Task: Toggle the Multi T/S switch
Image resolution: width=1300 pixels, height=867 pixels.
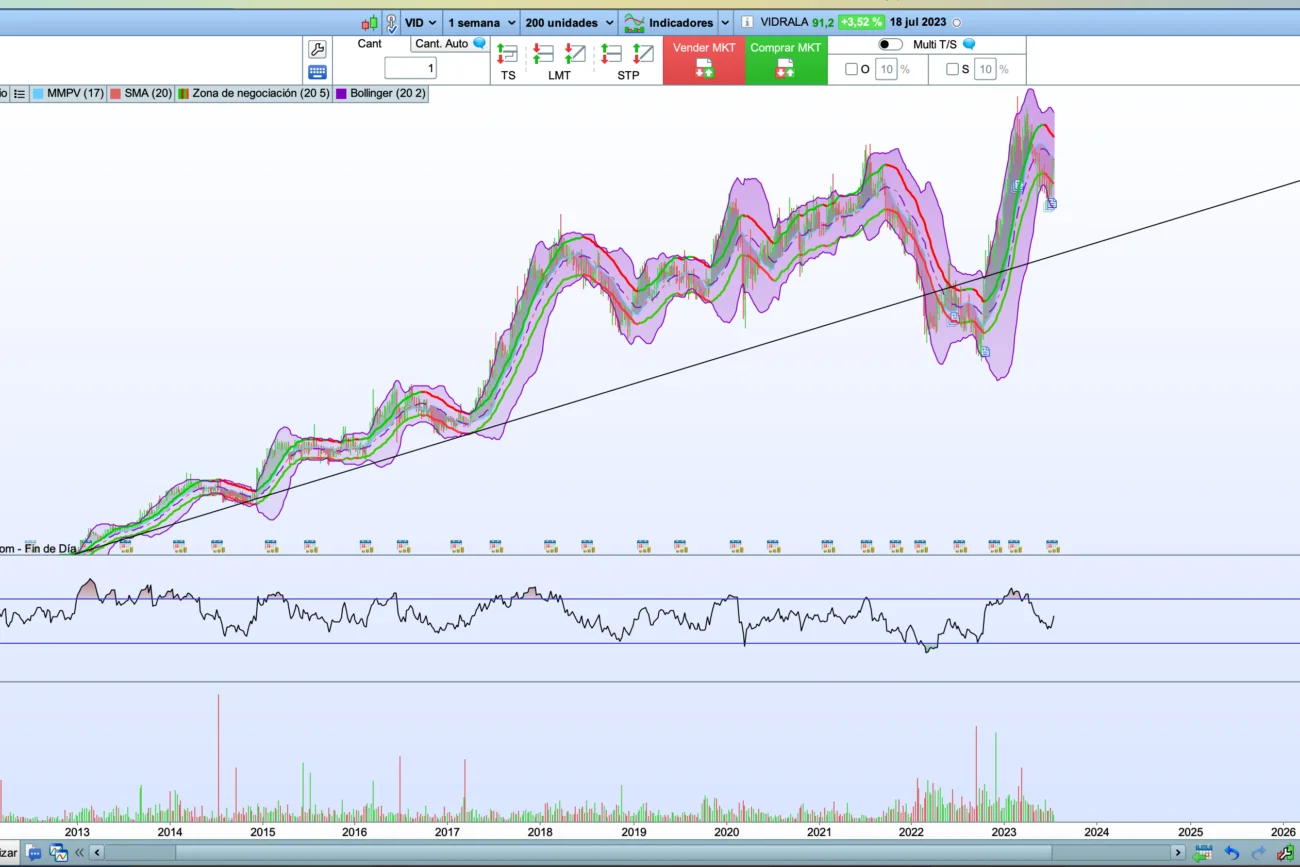Action: [889, 44]
